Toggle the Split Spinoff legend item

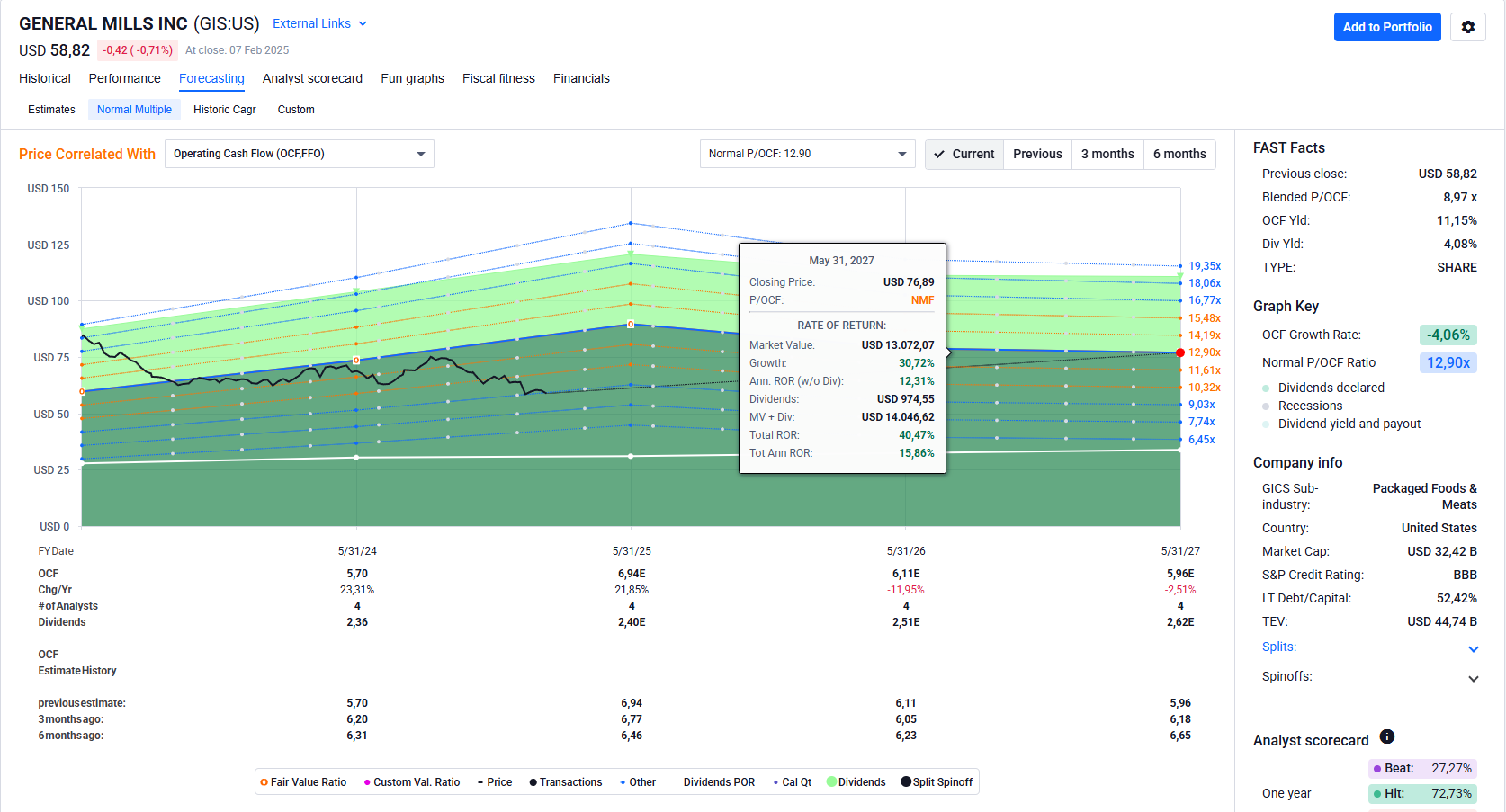click(x=937, y=782)
